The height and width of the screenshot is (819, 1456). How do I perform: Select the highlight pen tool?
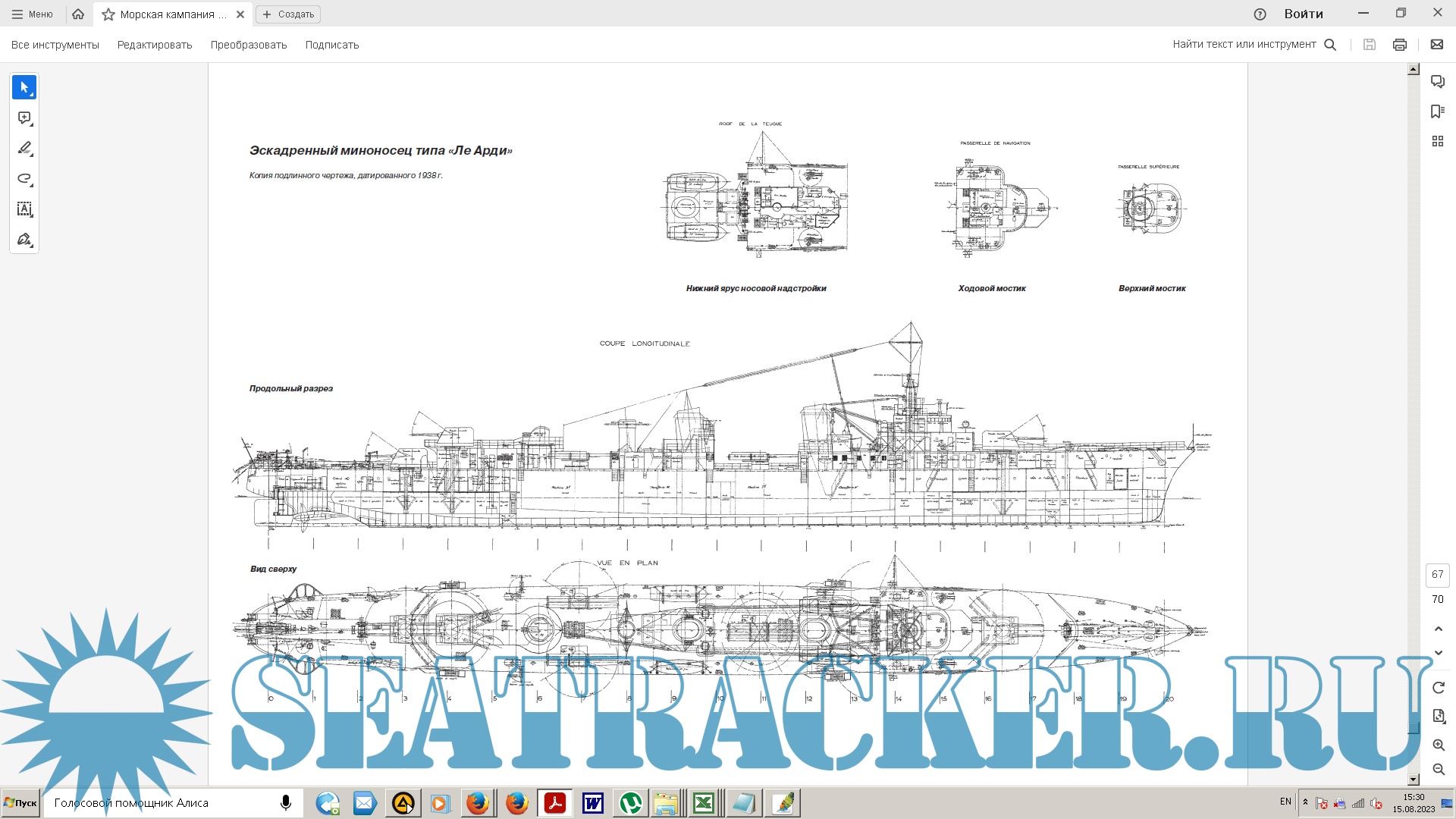coord(24,148)
